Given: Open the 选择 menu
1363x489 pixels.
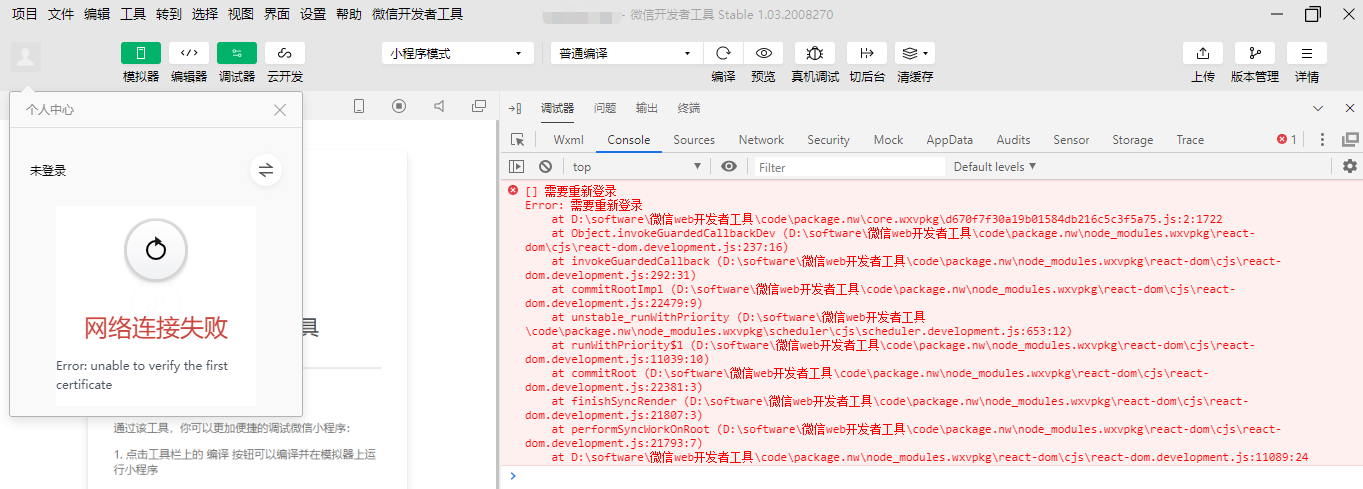Looking at the screenshot, I should coord(205,14).
